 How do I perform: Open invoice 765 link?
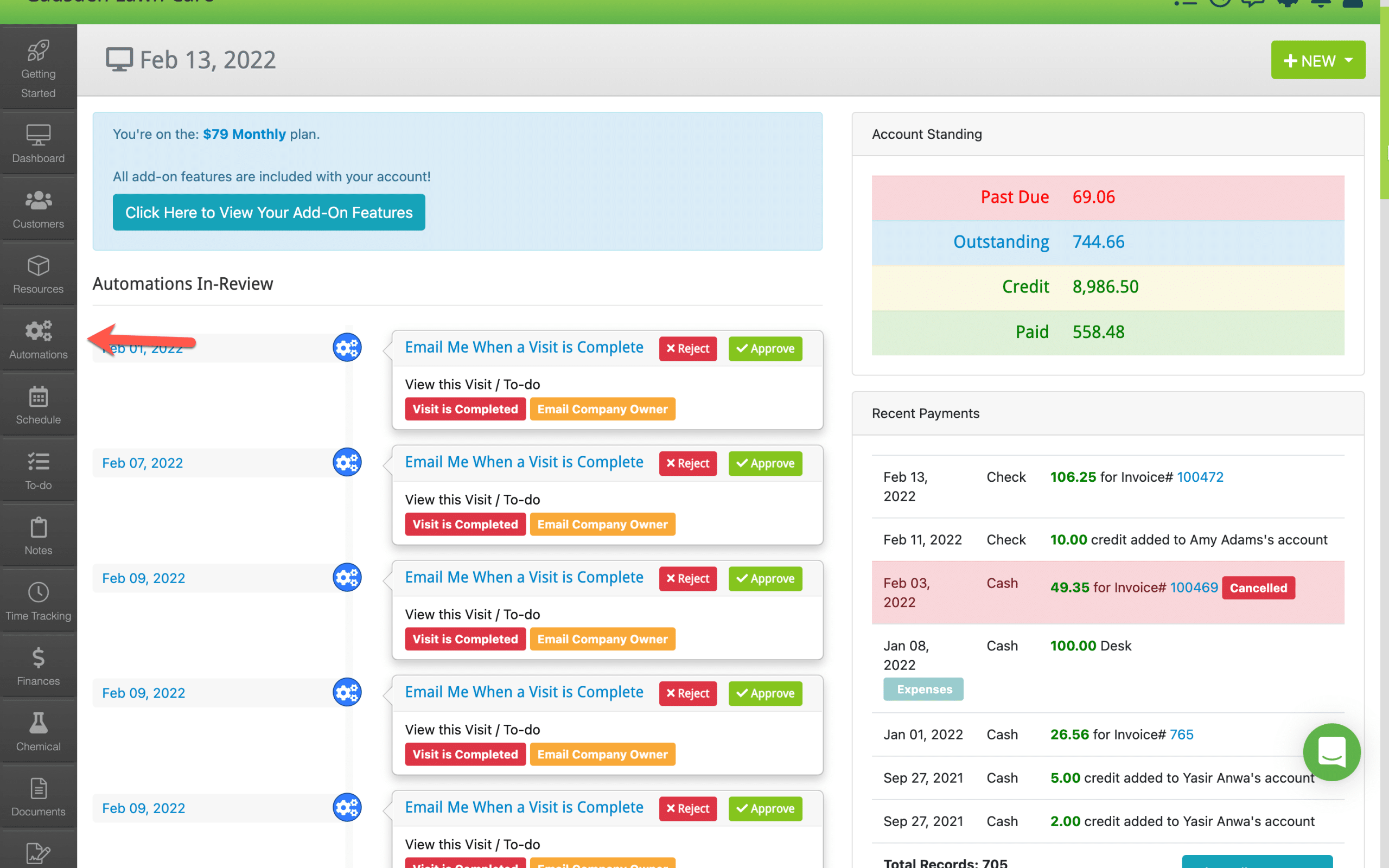(x=1181, y=734)
